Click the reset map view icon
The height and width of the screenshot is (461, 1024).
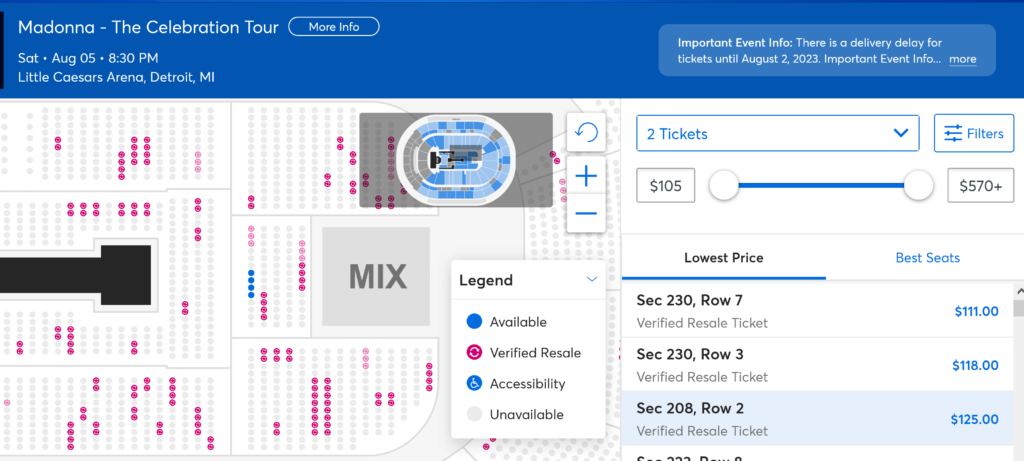click(586, 133)
